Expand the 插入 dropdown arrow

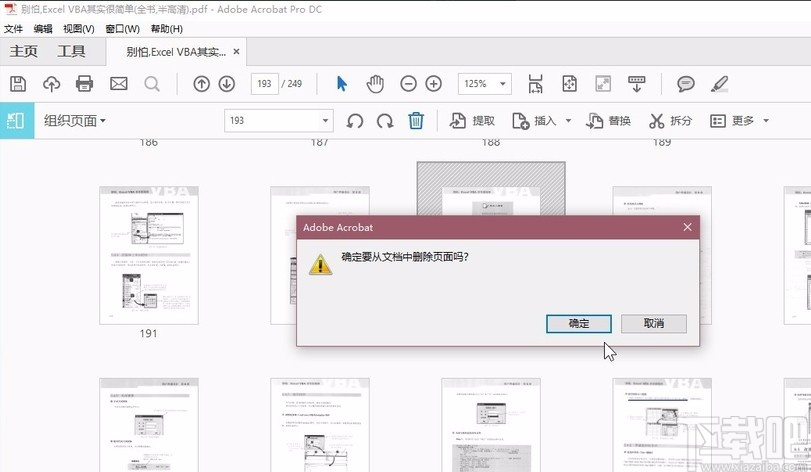[x=568, y=121]
